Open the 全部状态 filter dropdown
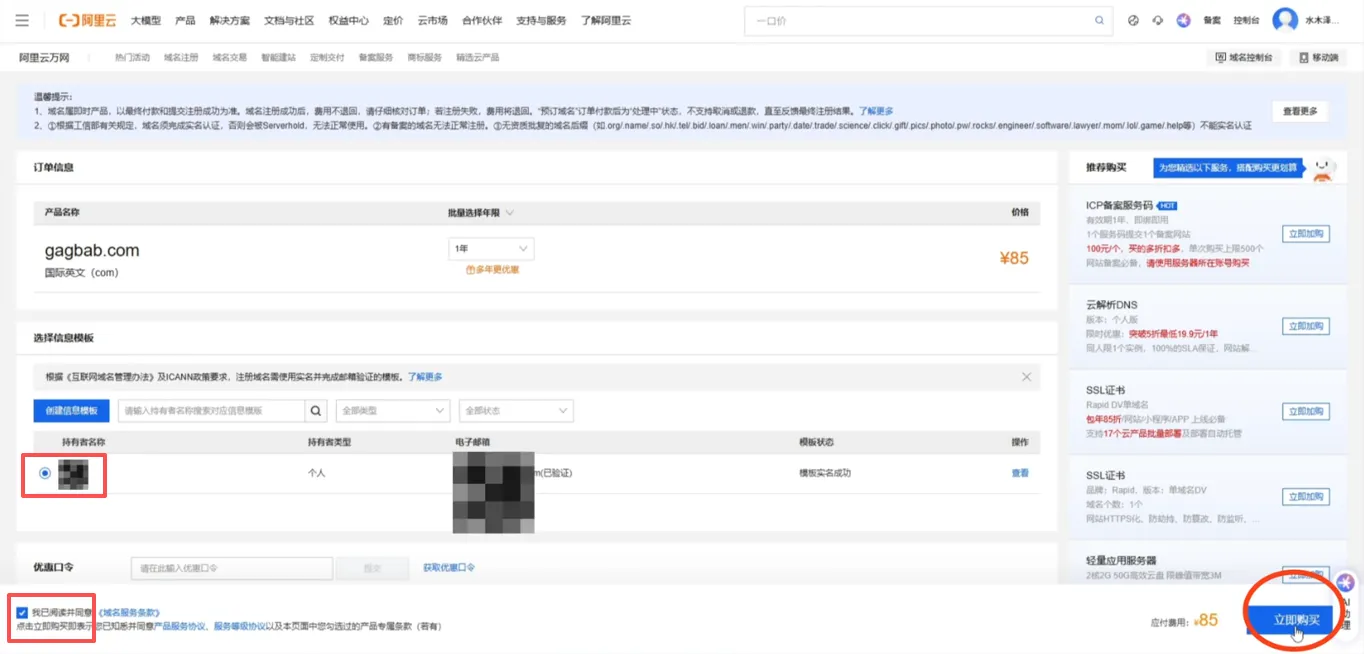 (x=515, y=410)
